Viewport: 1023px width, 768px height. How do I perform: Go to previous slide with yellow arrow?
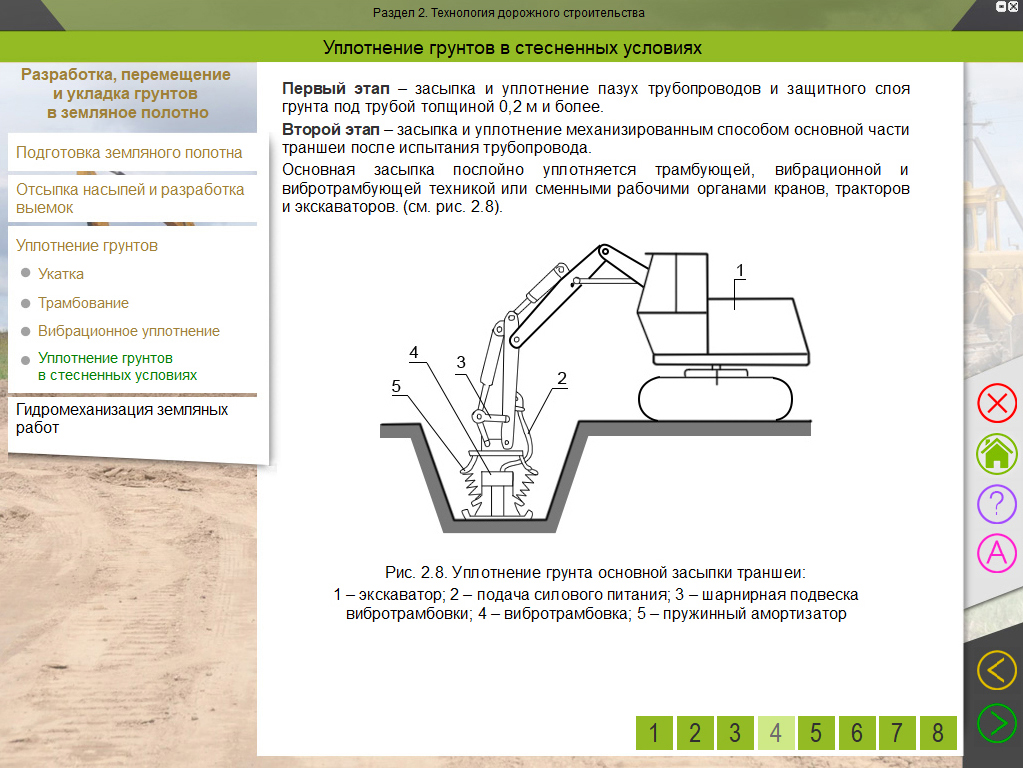996,670
